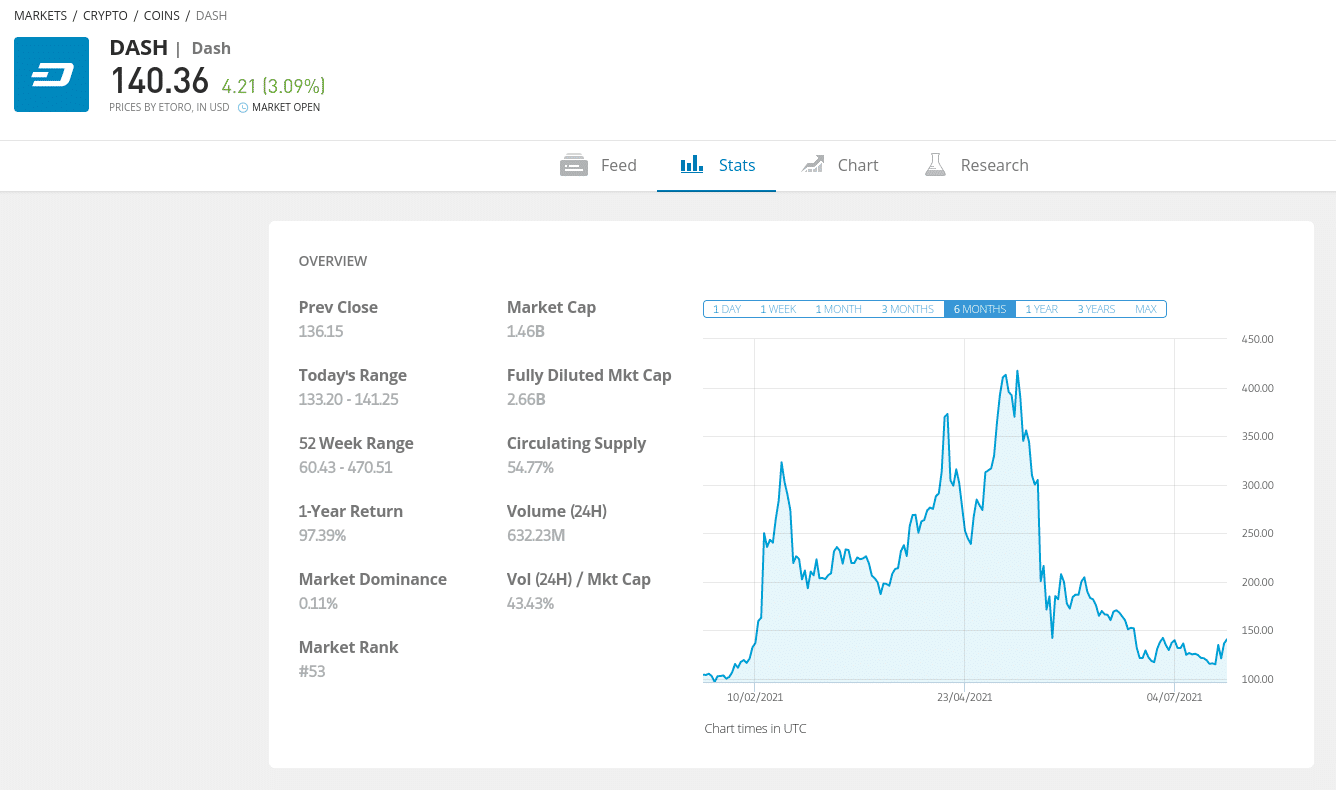Click the Vol (24H) / Mkt Cap label
Image resolution: width=1336 pixels, height=790 pixels.
coord(579,579)
